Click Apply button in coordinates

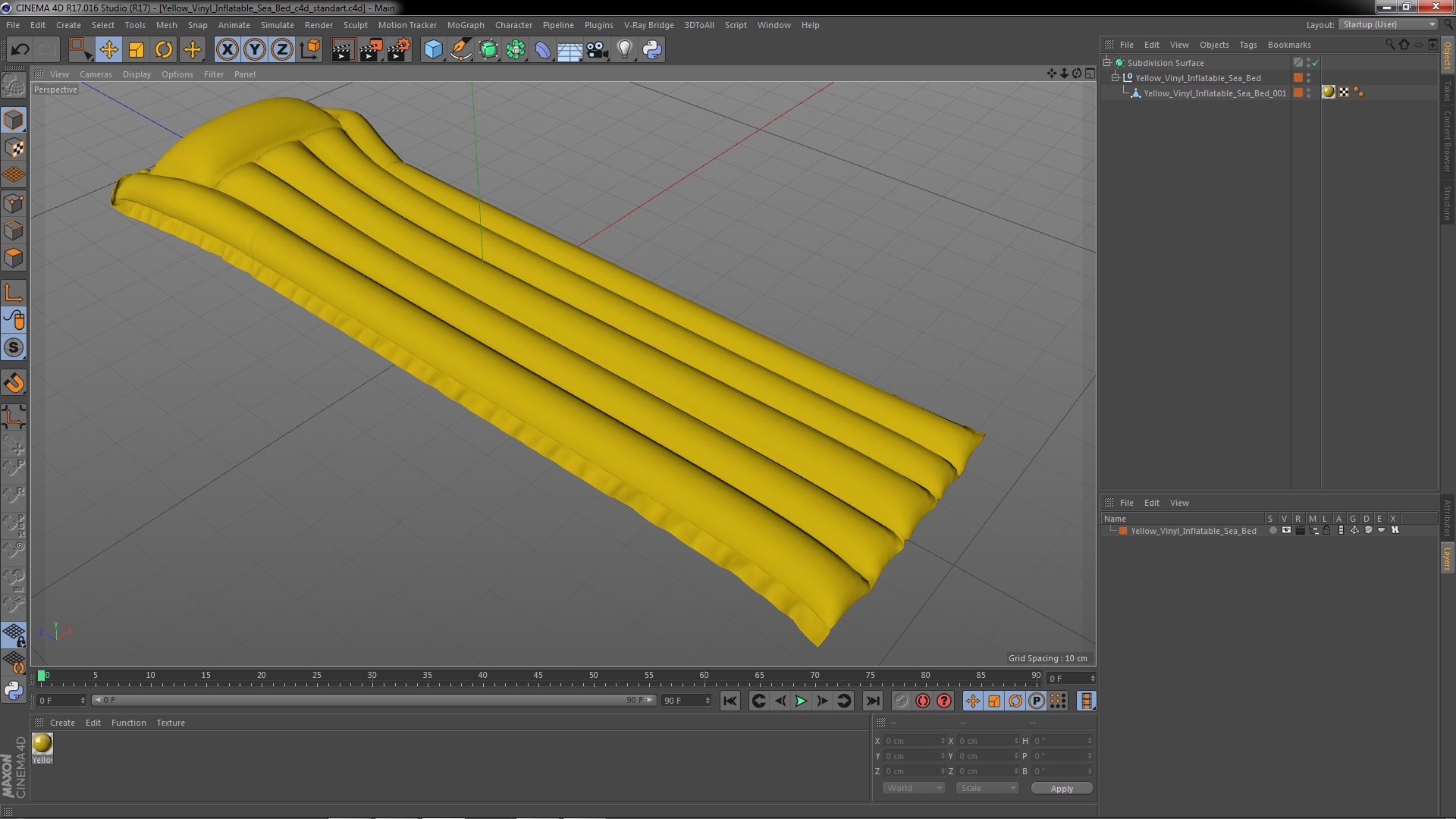pyautogui.click(x=1062, y=789)
